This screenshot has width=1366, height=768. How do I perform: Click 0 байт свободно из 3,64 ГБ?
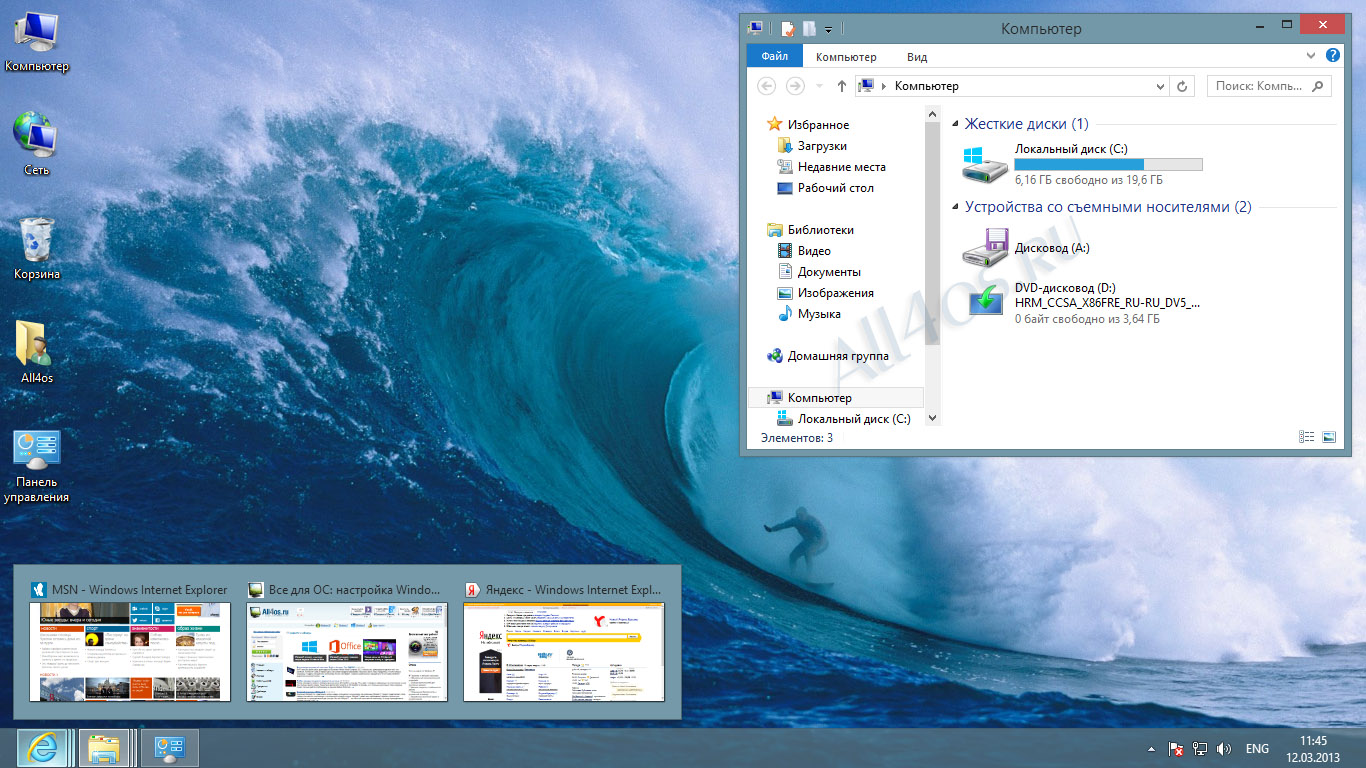[1087, 319]
